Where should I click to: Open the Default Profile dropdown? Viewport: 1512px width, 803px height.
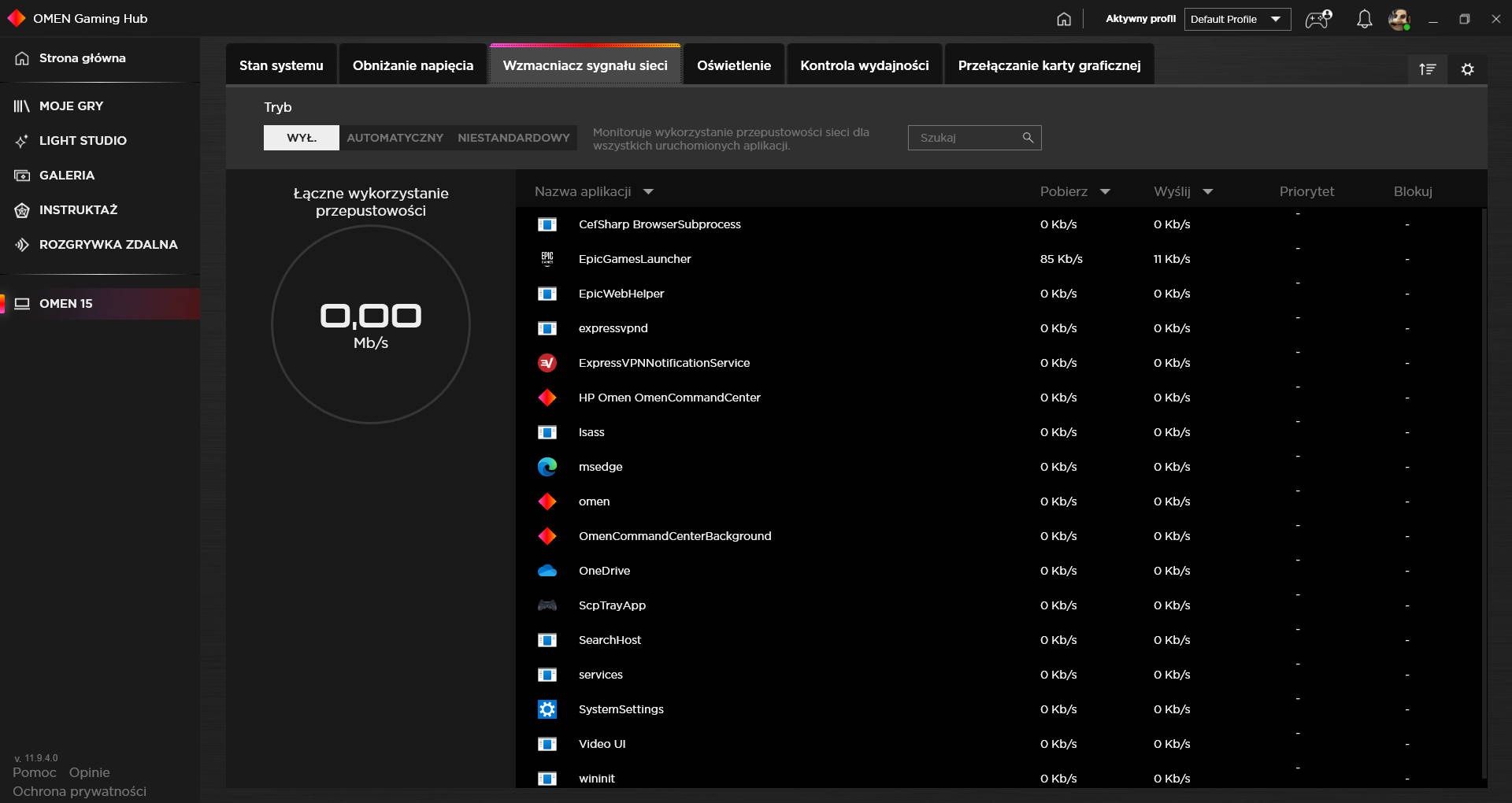[1237, 19]
